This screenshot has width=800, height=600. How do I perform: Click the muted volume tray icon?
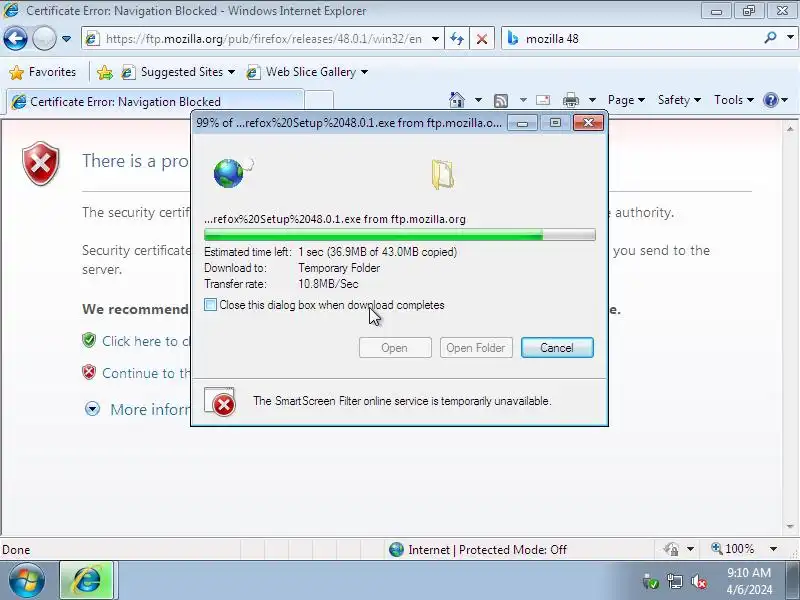coord(698,581)
